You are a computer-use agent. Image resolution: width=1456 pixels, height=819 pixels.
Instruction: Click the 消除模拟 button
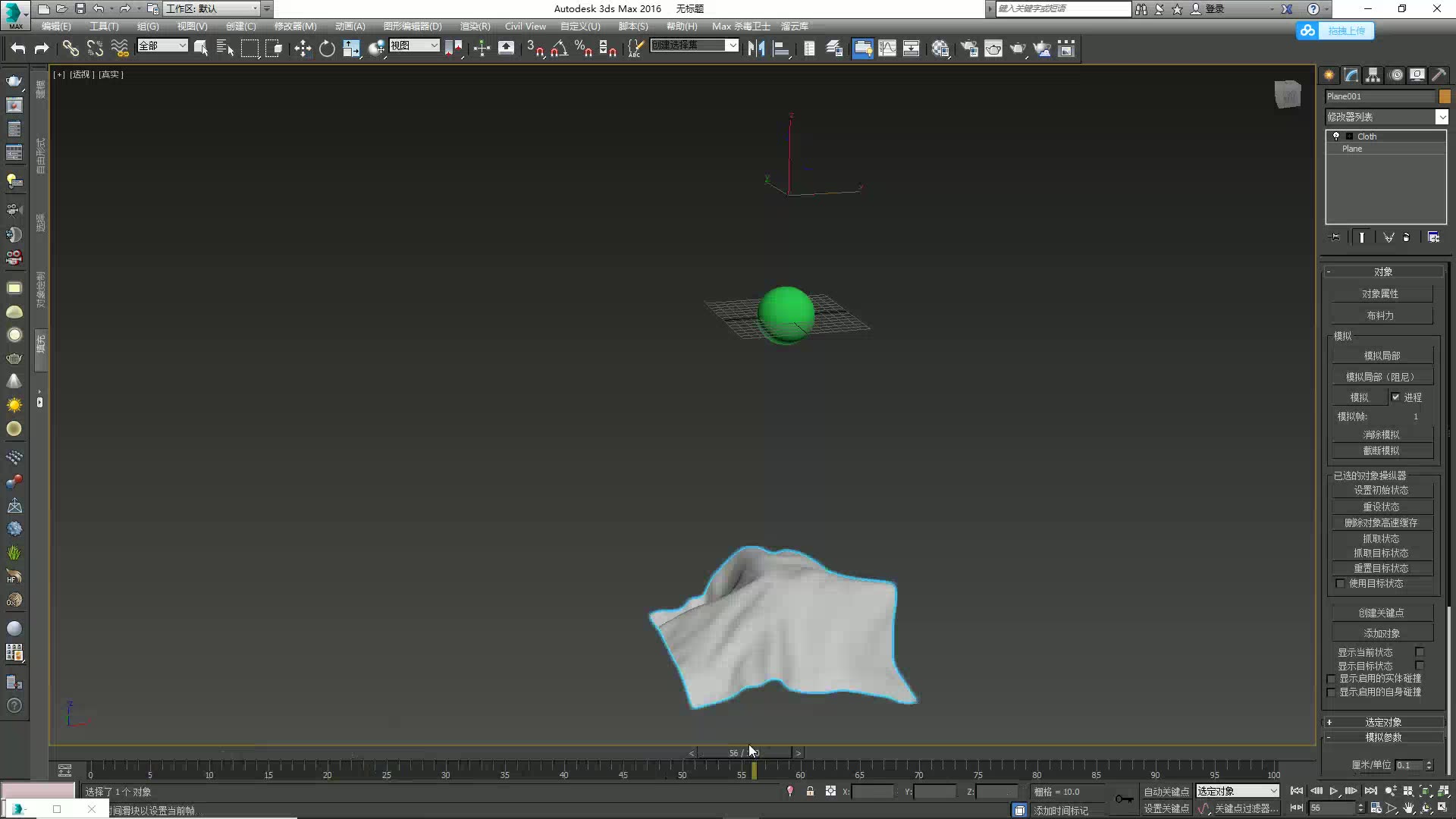tap(1381, 435)
